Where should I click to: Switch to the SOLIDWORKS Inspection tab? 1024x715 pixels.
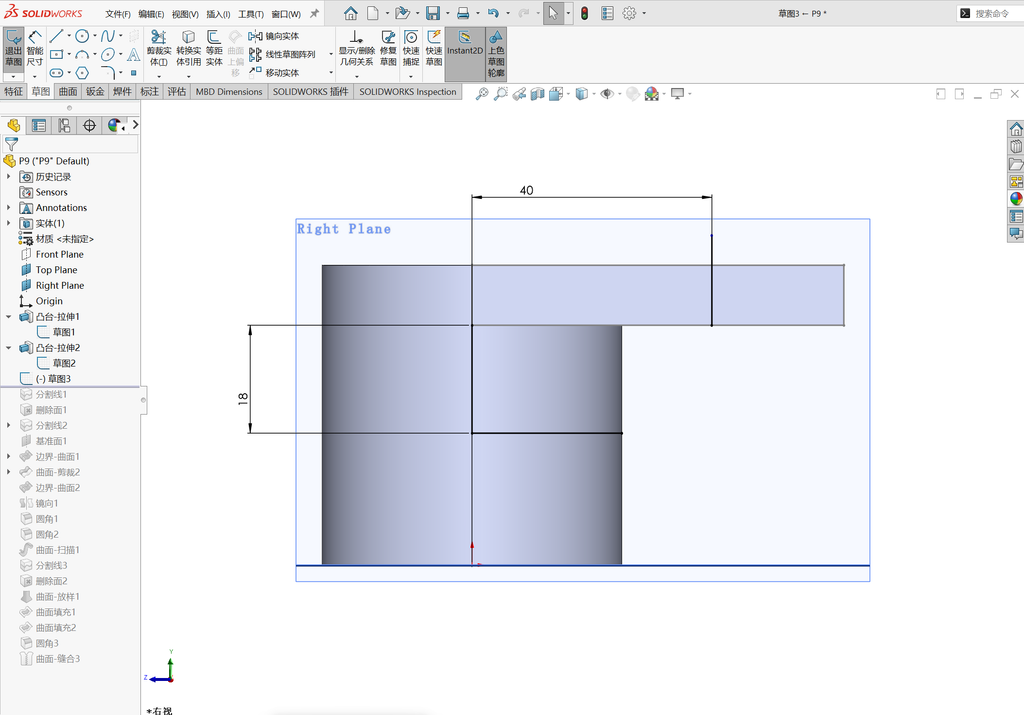tap(408, 91)
